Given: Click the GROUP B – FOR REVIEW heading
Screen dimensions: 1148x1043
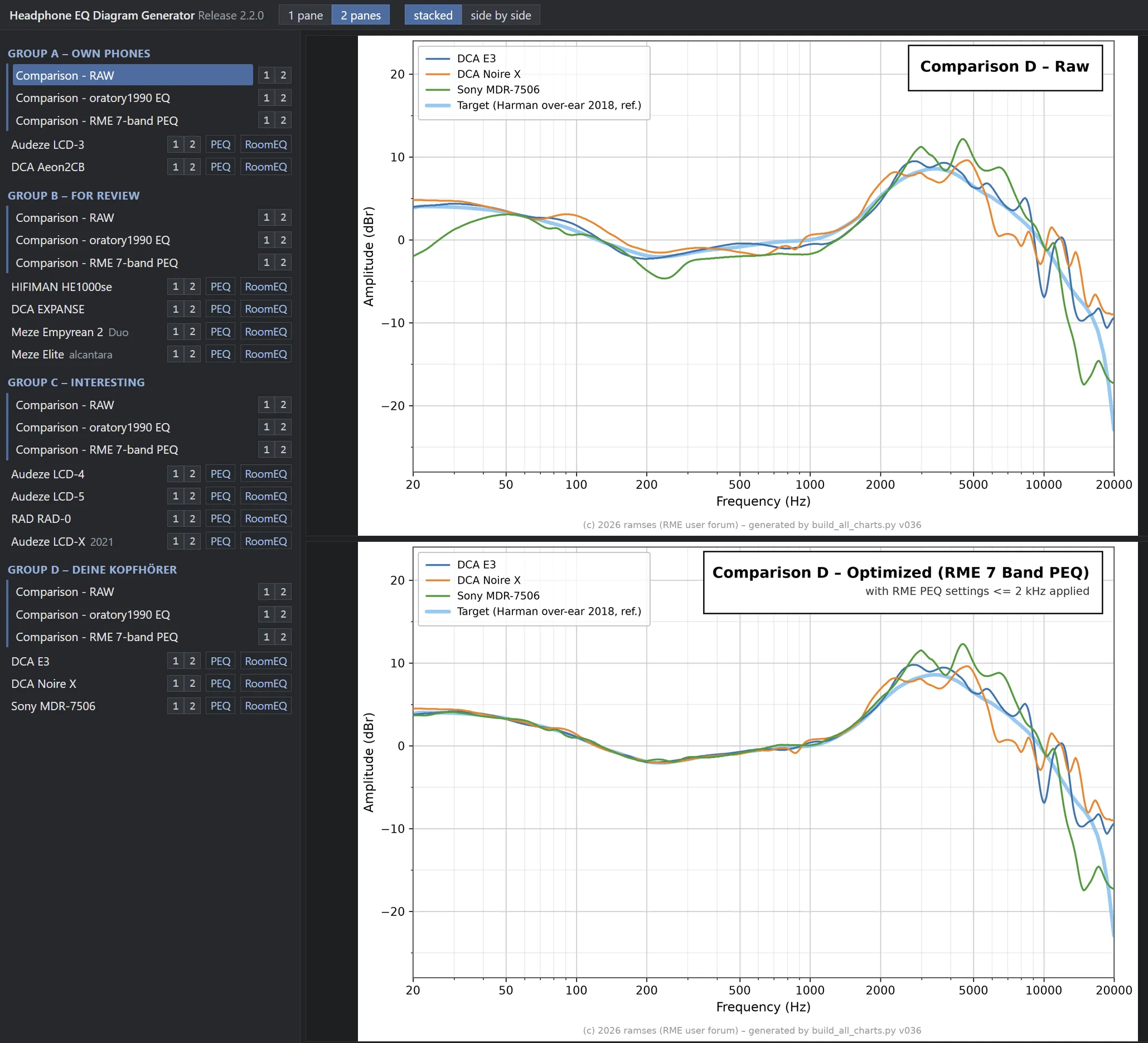Looking at the screenshot, I should point(74,195).
